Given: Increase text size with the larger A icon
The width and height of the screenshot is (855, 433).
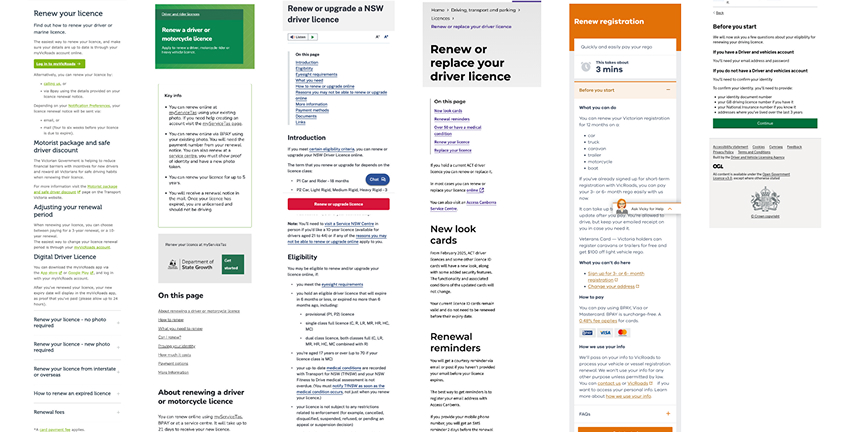Looking at the screenshot, I should [386, 37].
